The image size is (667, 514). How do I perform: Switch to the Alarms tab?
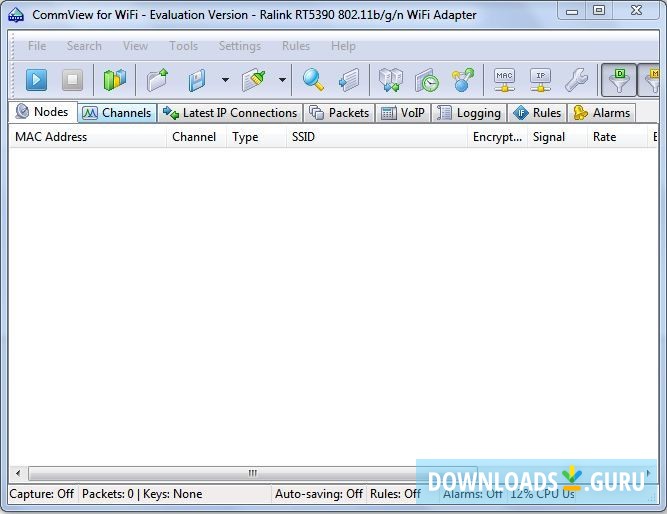(x=601, y=113)
